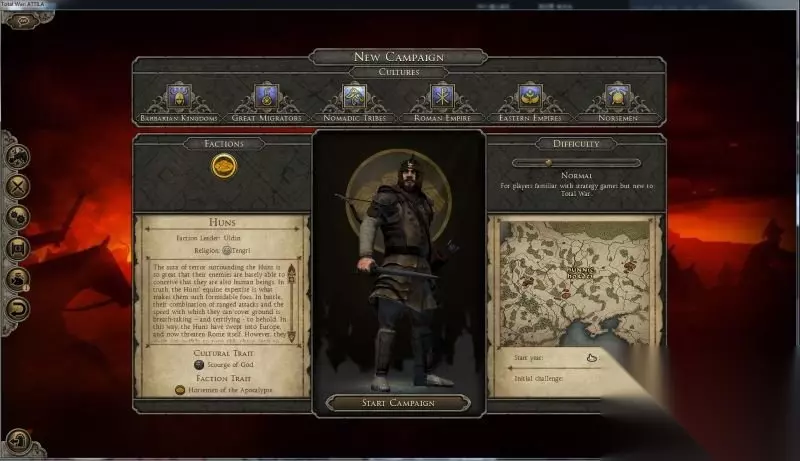
Task: Pick the Huns faction gold emblem
Action: pyautogui.click(x=224, y=166)
